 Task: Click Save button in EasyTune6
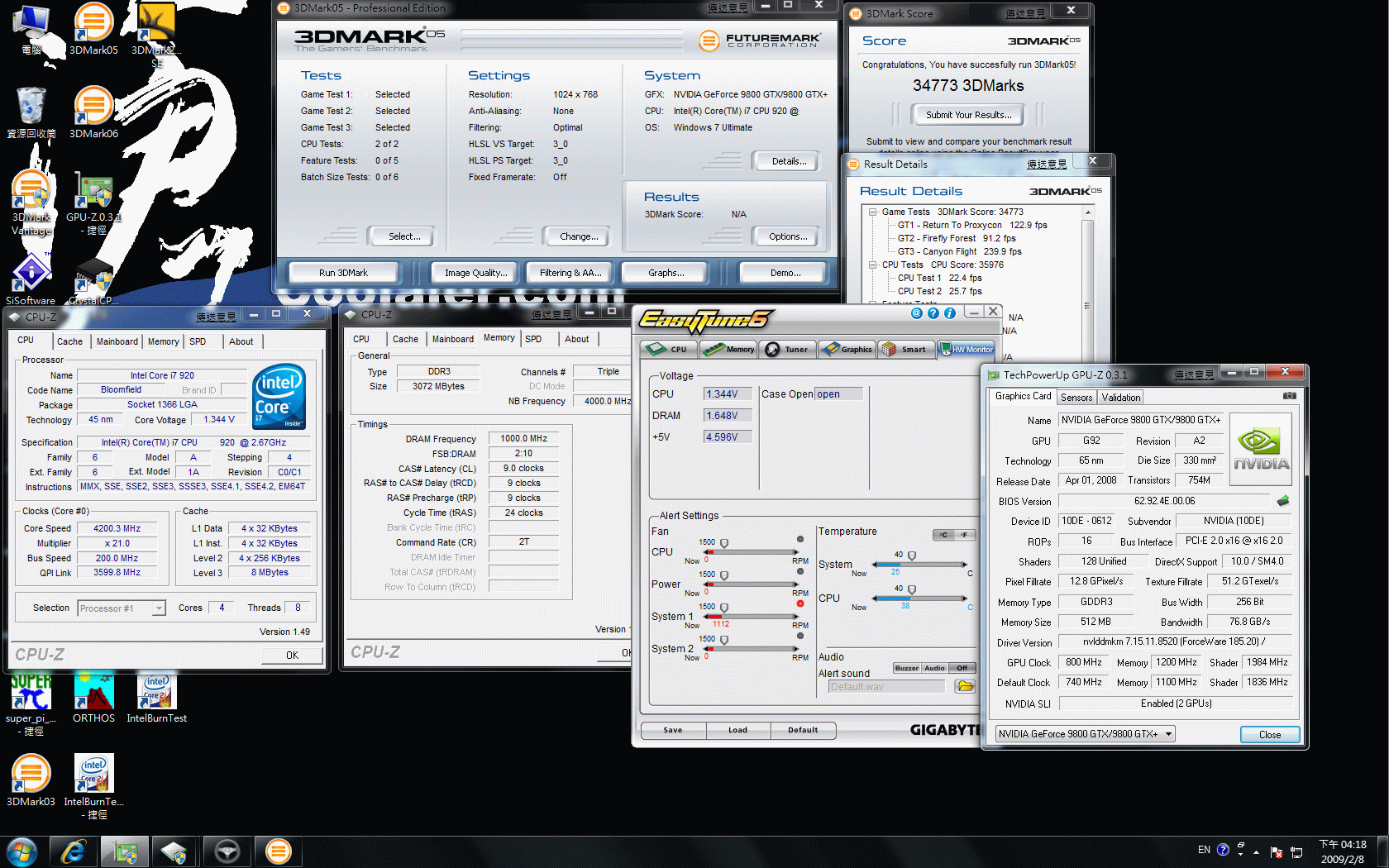(673, 730)
